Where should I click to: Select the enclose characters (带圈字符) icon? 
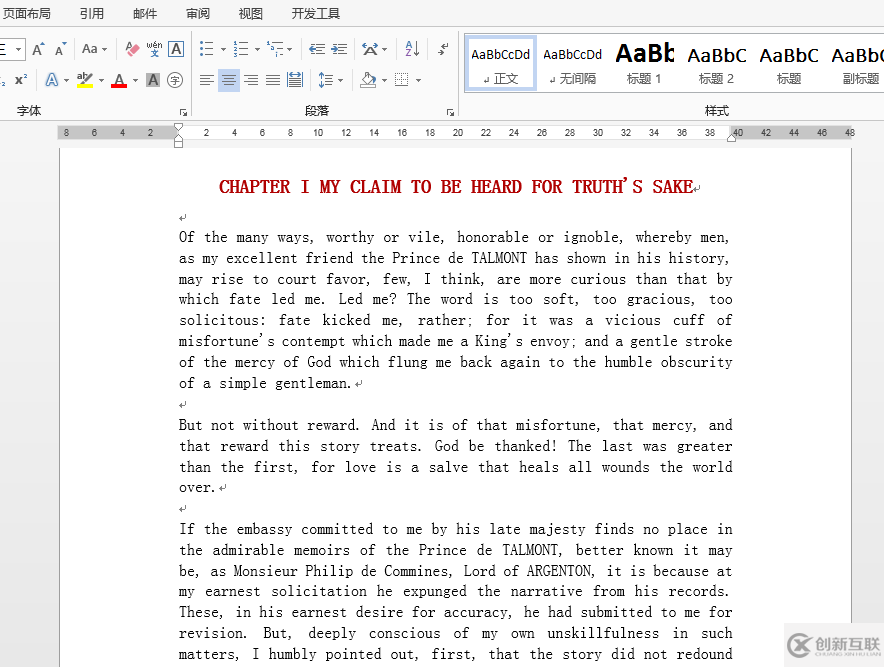pyautogui.click(x=175, y=80)
